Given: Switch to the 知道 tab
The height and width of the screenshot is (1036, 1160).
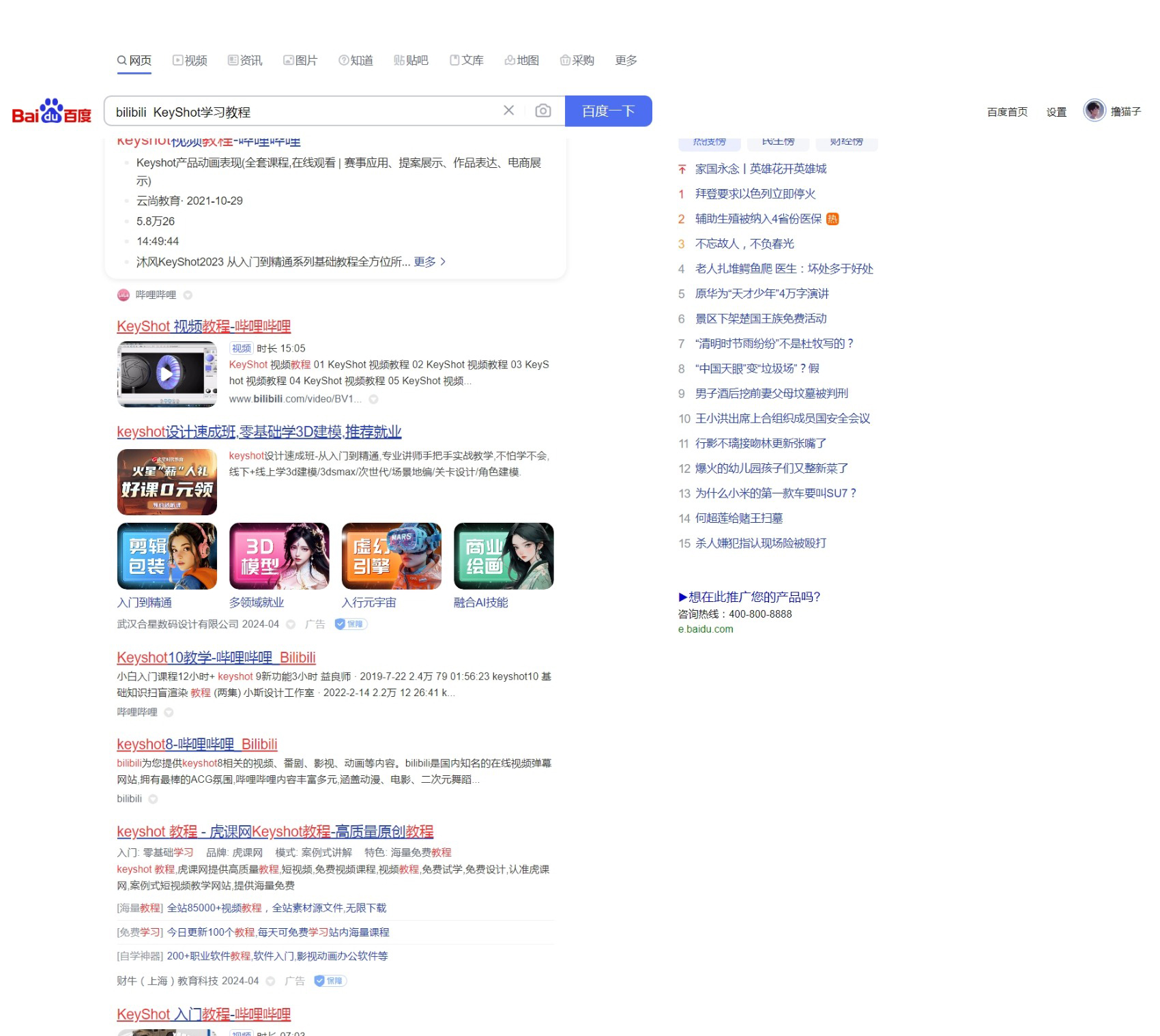Looking at the screenshot, I should click(x=356, y=60).
